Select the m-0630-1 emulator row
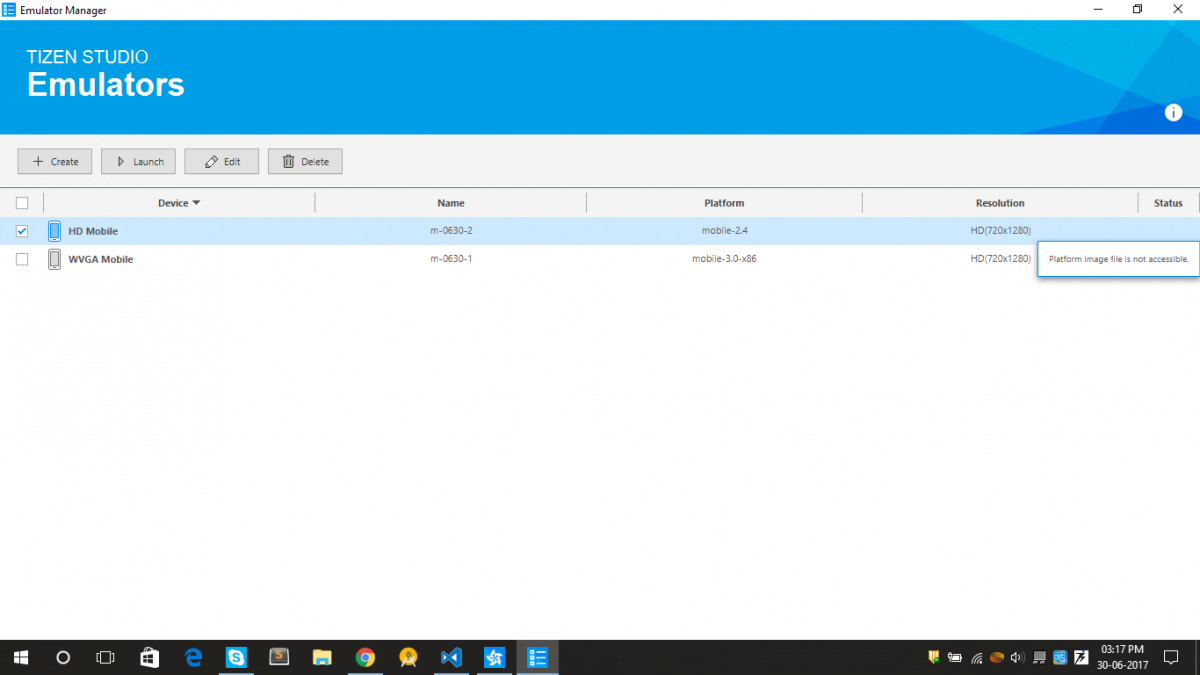The height and width of the screenshot is (675, 1200). [450, 259]
